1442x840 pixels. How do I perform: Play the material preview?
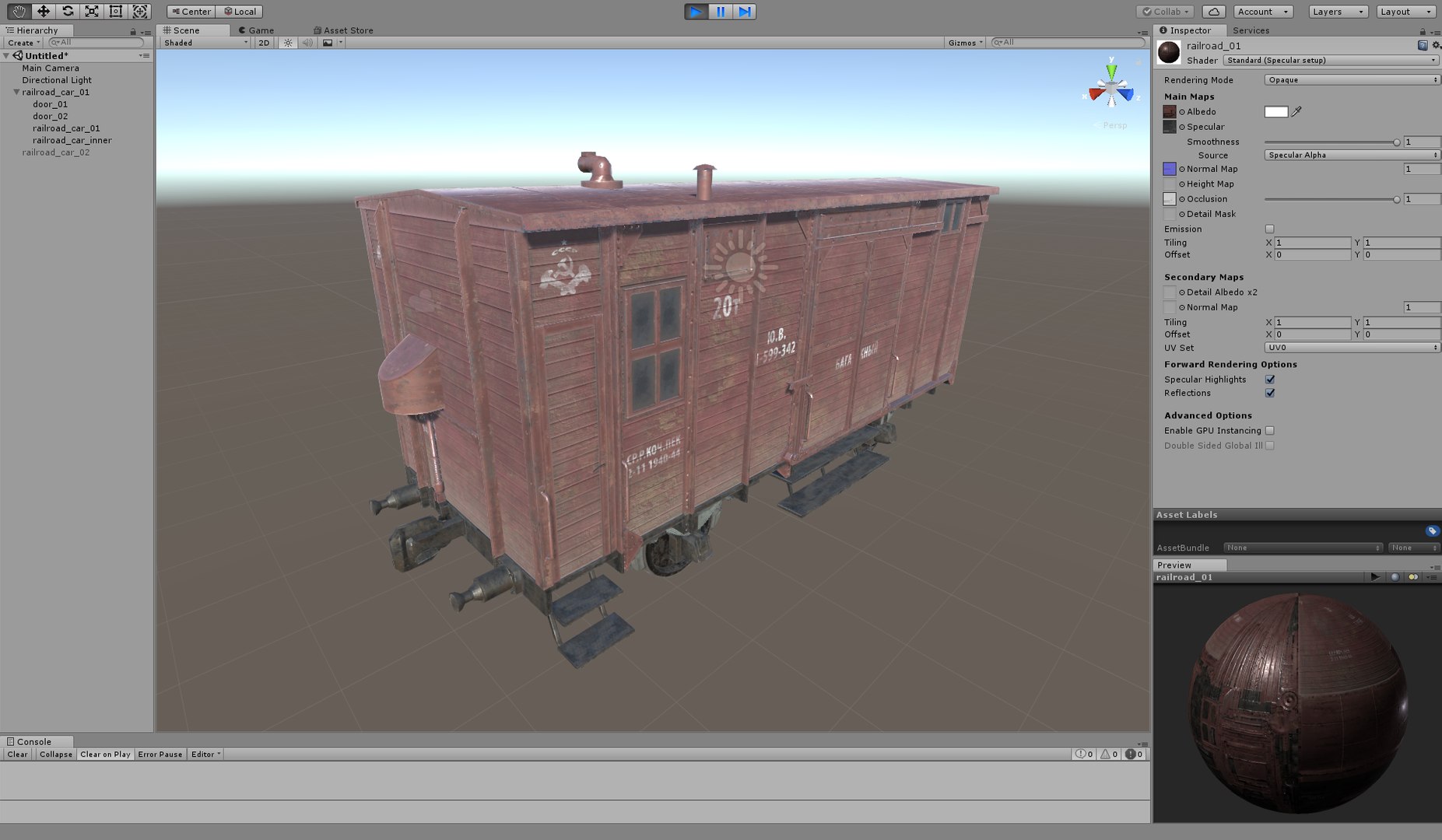[x=1375, y=577]
